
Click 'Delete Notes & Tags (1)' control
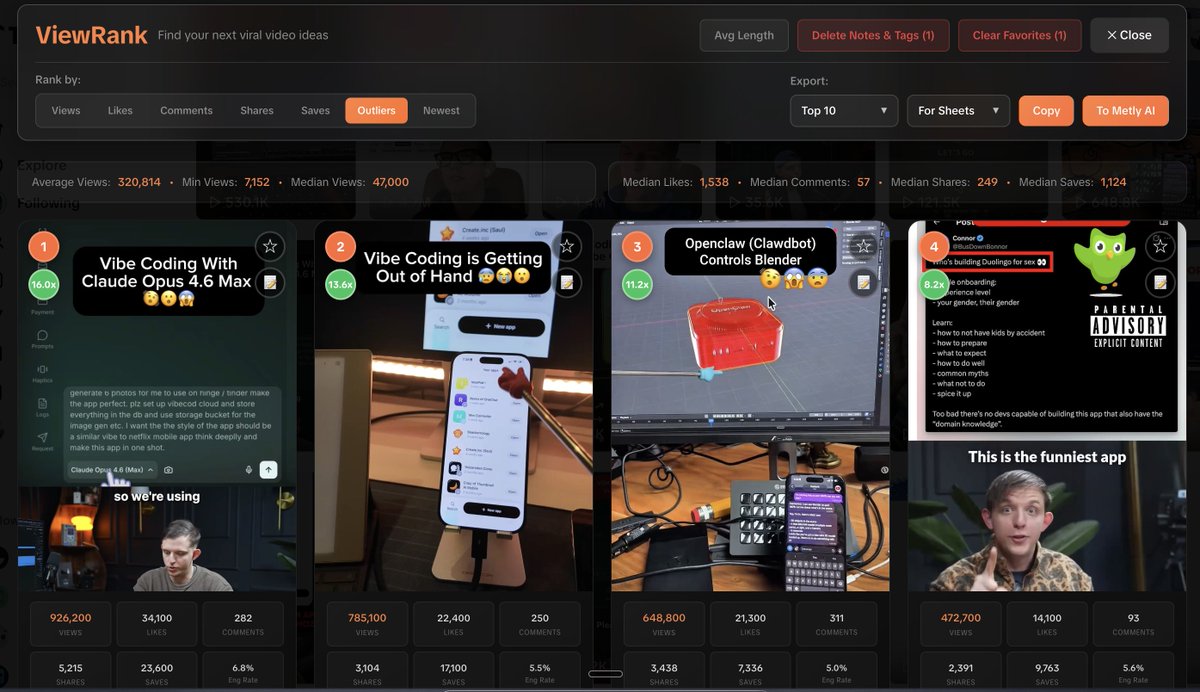click(872, 35)
